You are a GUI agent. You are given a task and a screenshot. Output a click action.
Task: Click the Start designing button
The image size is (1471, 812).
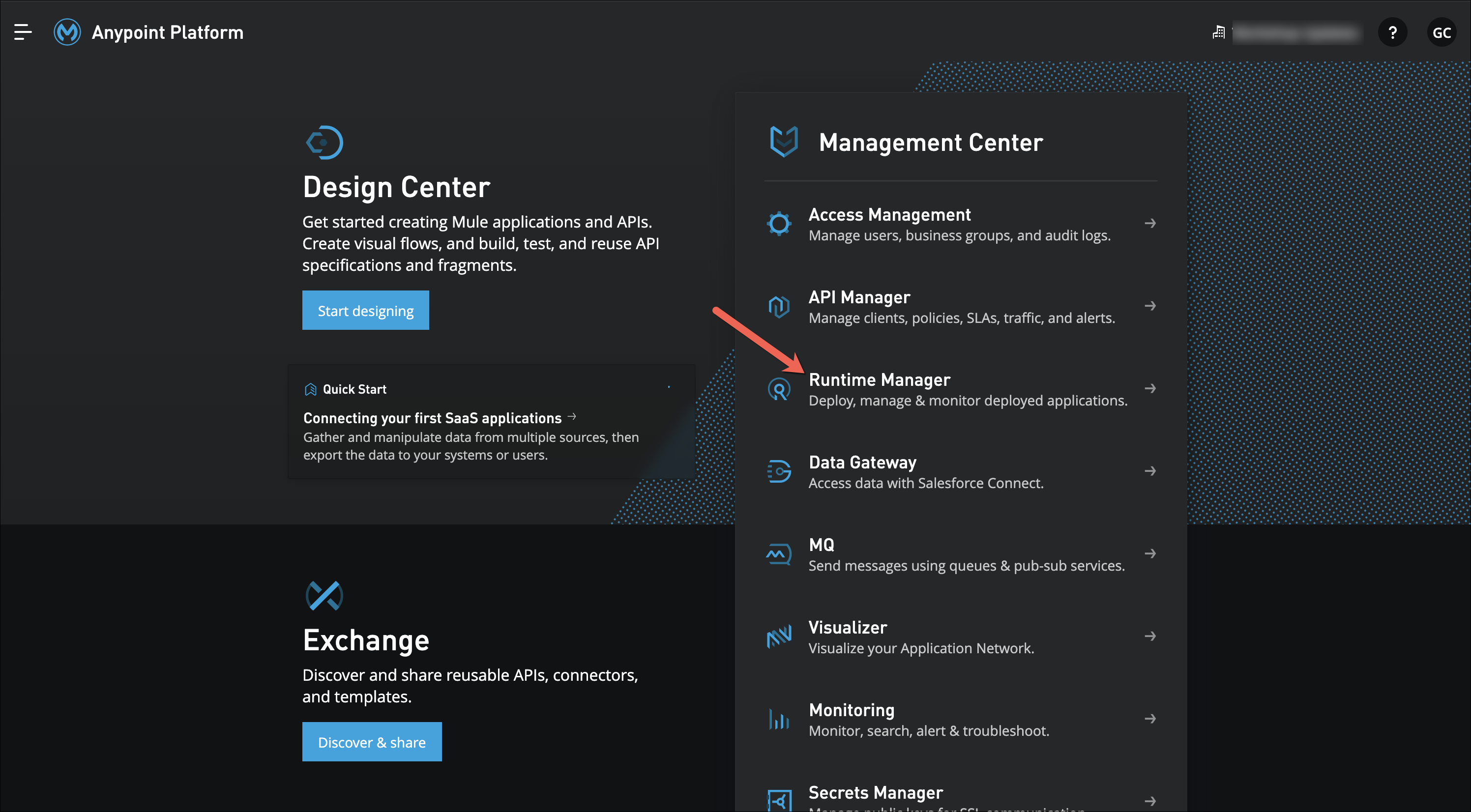[365, 310]
